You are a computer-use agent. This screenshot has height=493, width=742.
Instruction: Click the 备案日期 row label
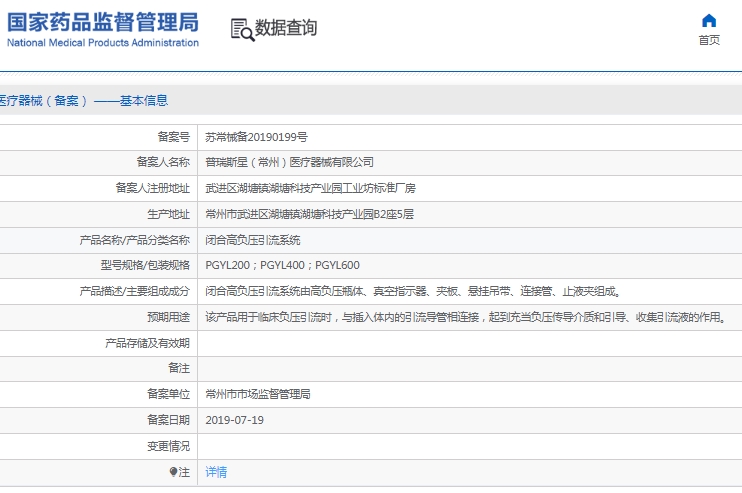(x=168, y=420)
